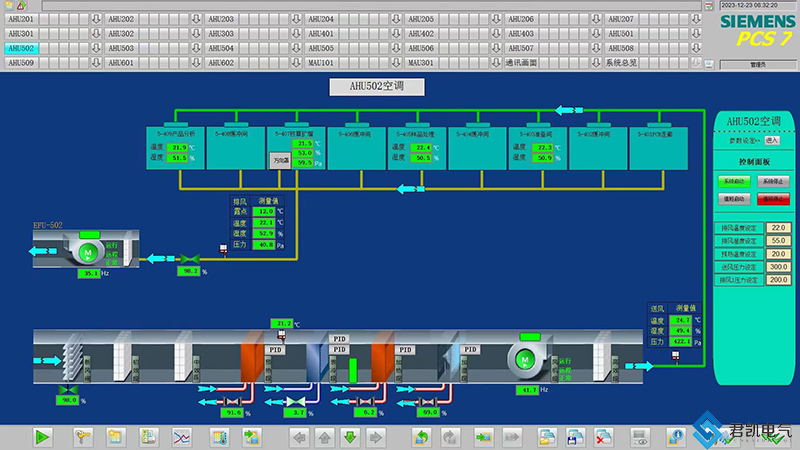Click the 进入 parameter settings button
Viewport: 800px width, 450px height.
click(x=771, y=141)
